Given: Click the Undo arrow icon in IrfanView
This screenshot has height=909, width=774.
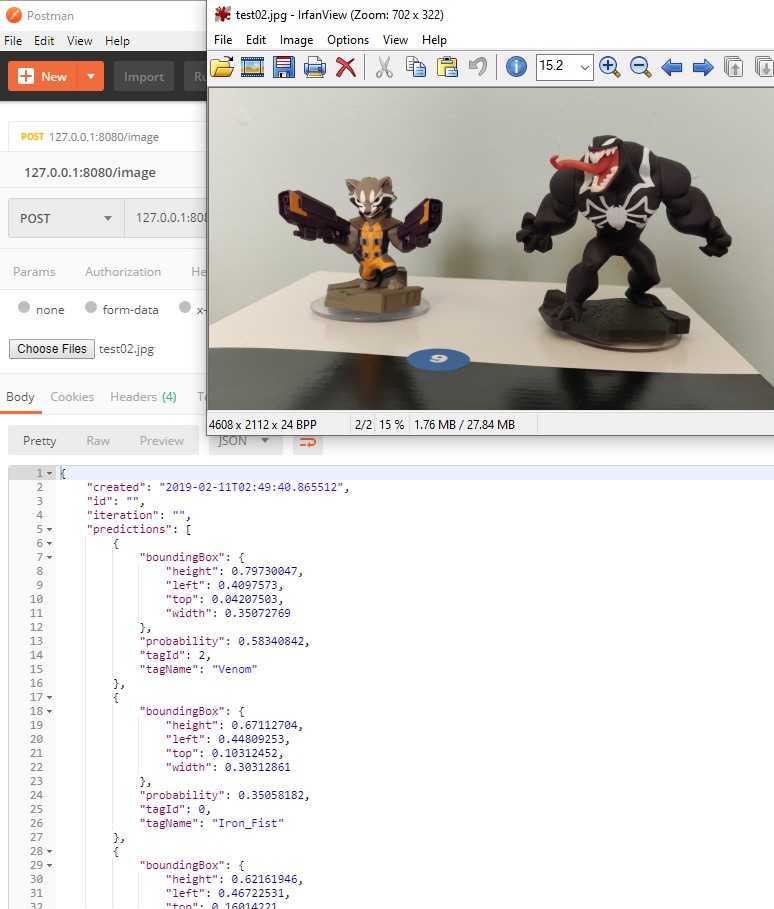Looking at the screenshot, I should [x=478, y=67].
